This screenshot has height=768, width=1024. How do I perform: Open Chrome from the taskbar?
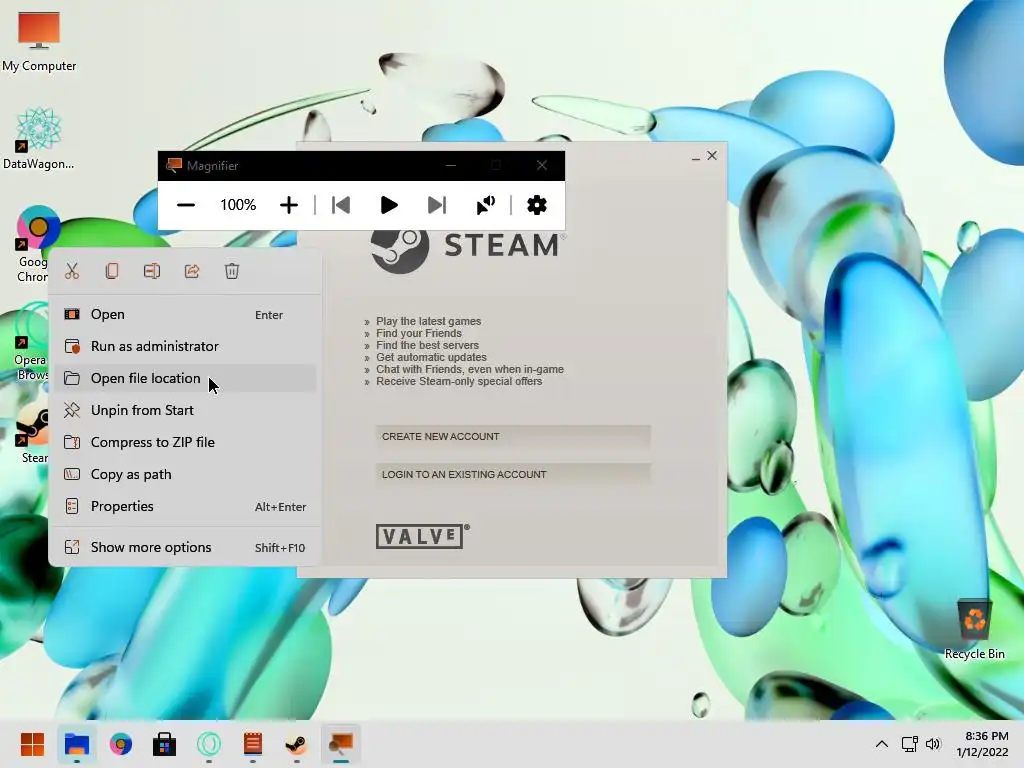[x=121, y=744]
